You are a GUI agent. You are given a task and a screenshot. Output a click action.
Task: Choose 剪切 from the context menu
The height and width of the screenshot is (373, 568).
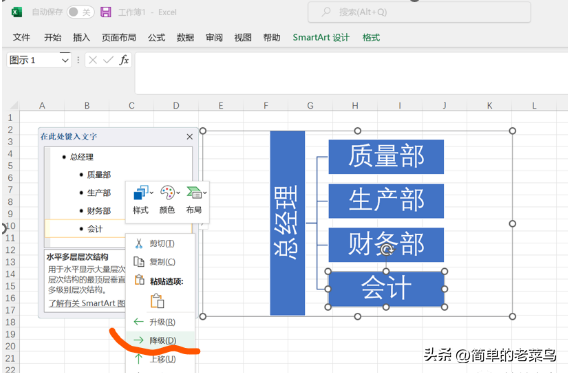pos(160,244)
